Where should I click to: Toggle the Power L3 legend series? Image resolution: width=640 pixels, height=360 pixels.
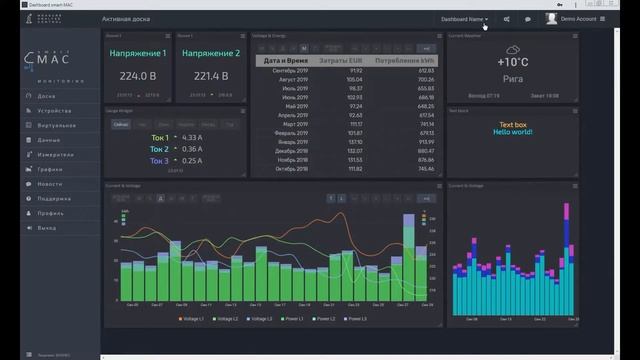pos(355,319)
